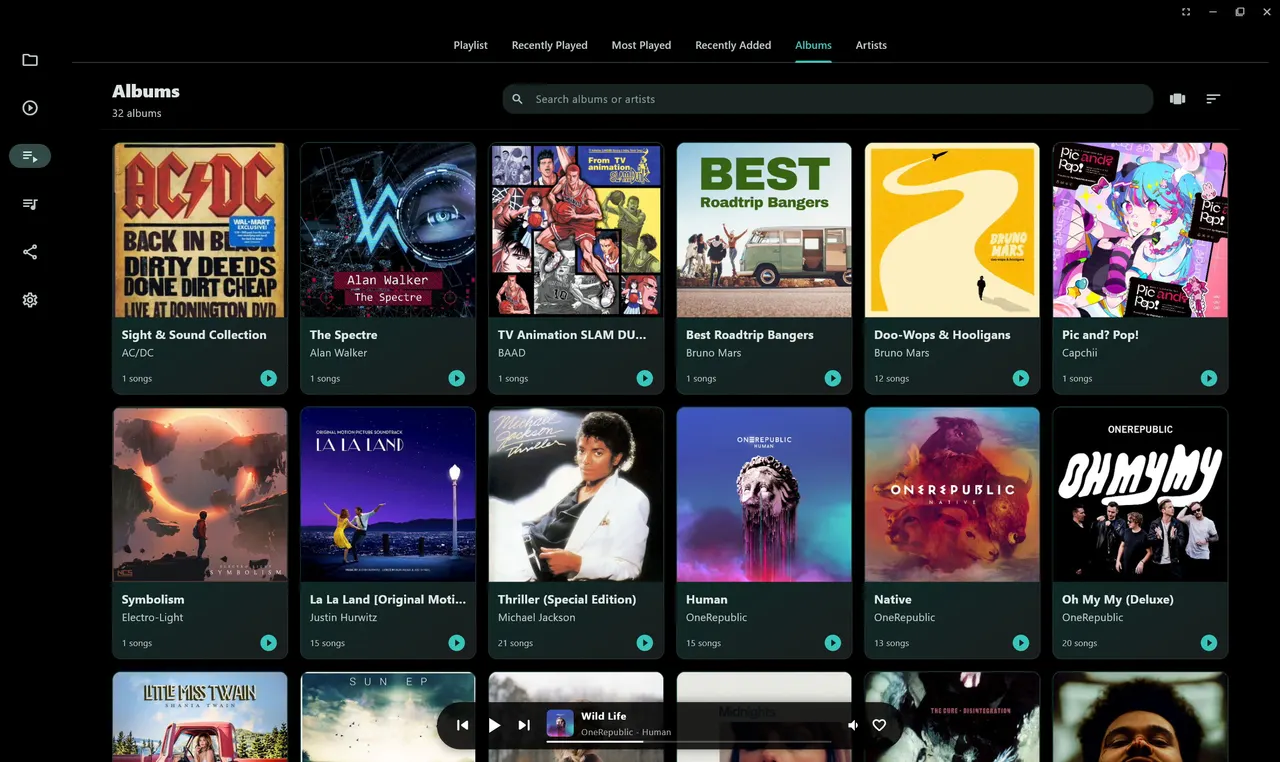Play the Native album
This screenshot has width=1280, height=762.
(x=1020, y=643)
